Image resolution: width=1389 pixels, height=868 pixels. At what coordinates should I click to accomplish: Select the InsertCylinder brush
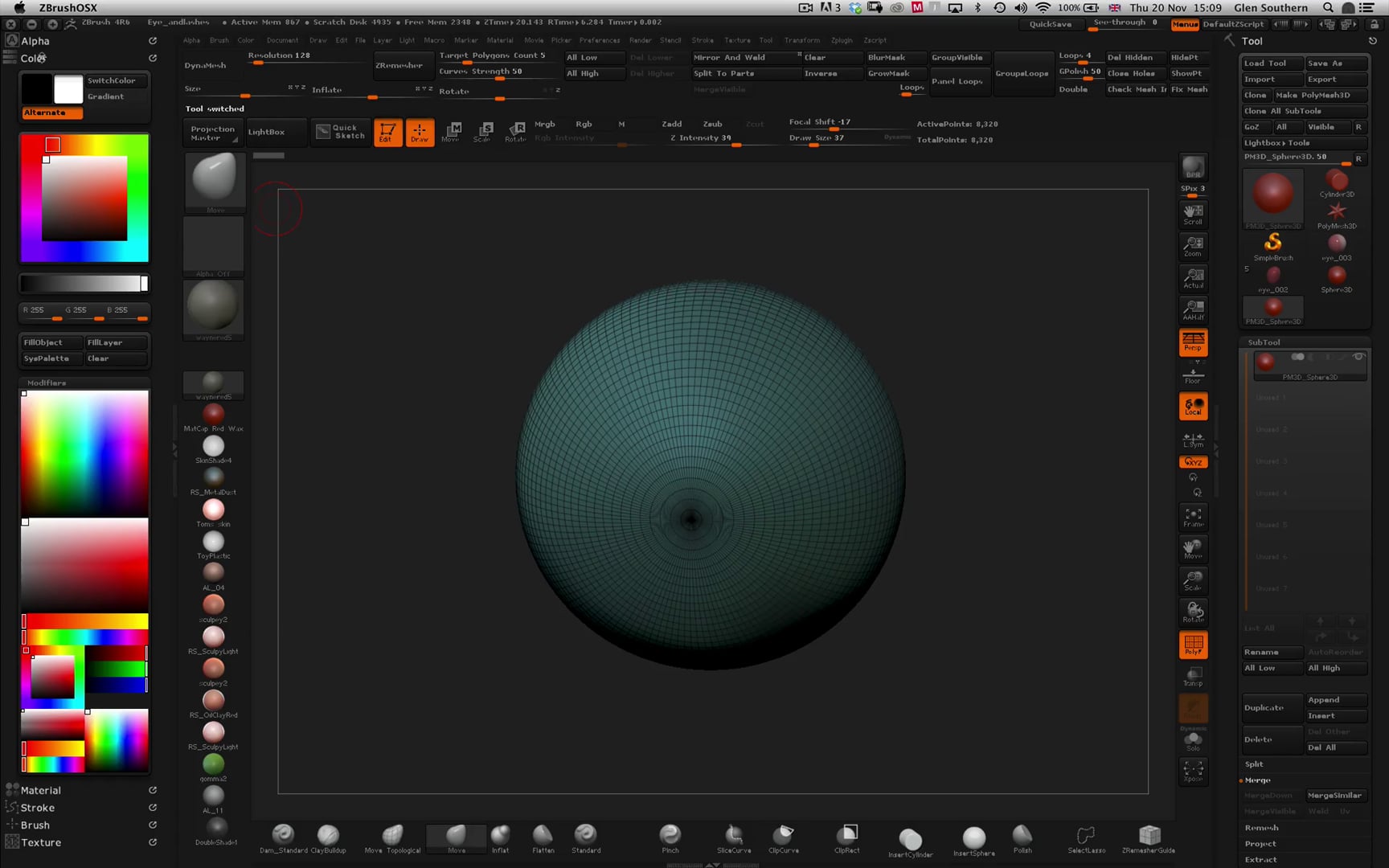coord(911,837)
